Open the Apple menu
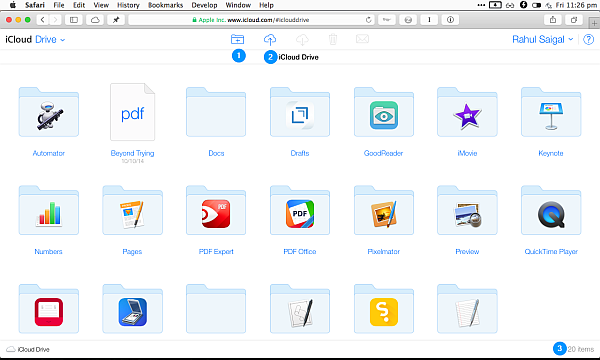 coord(13,5)
